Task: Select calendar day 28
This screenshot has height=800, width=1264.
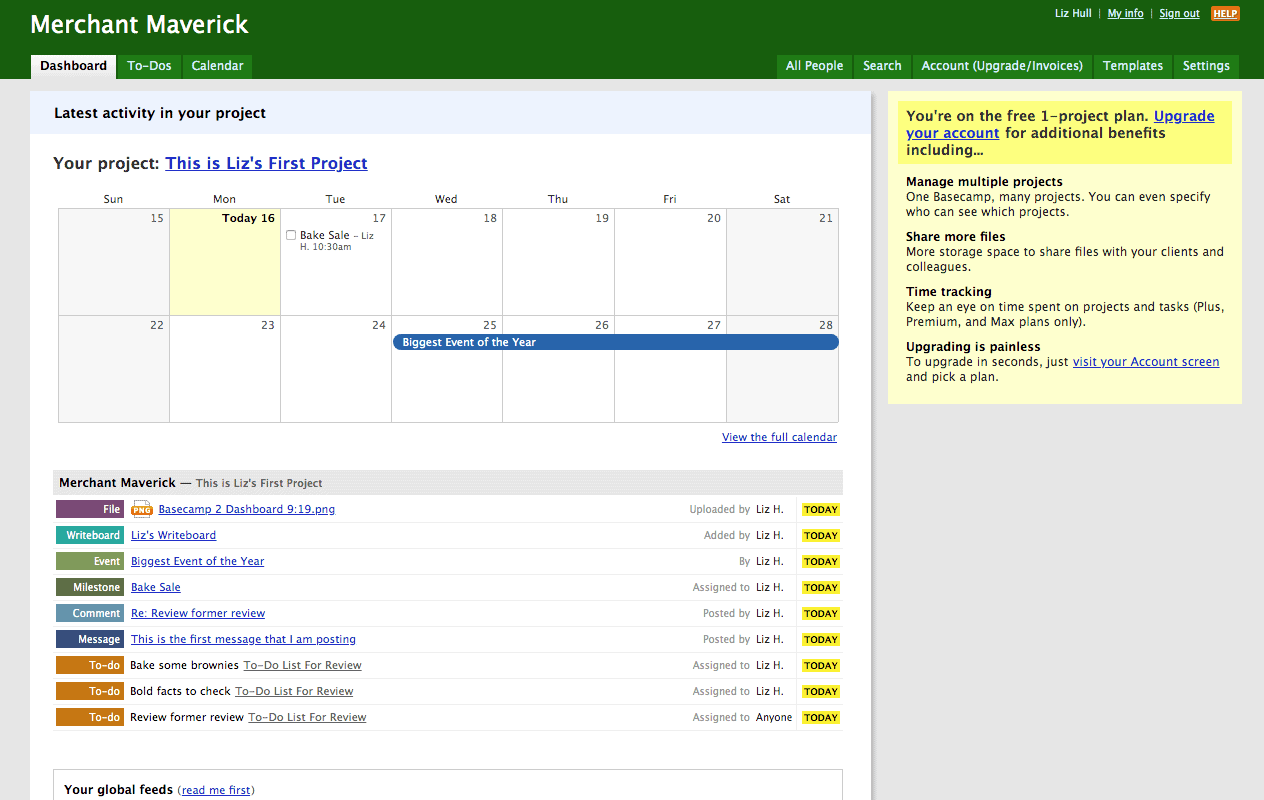Action: [782, 369]
